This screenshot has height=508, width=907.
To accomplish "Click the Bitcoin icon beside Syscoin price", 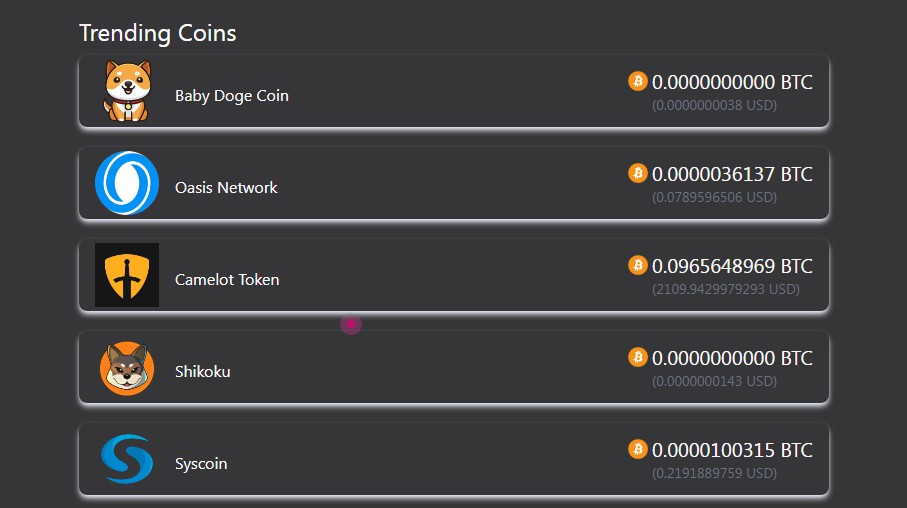I will [638, 449].
